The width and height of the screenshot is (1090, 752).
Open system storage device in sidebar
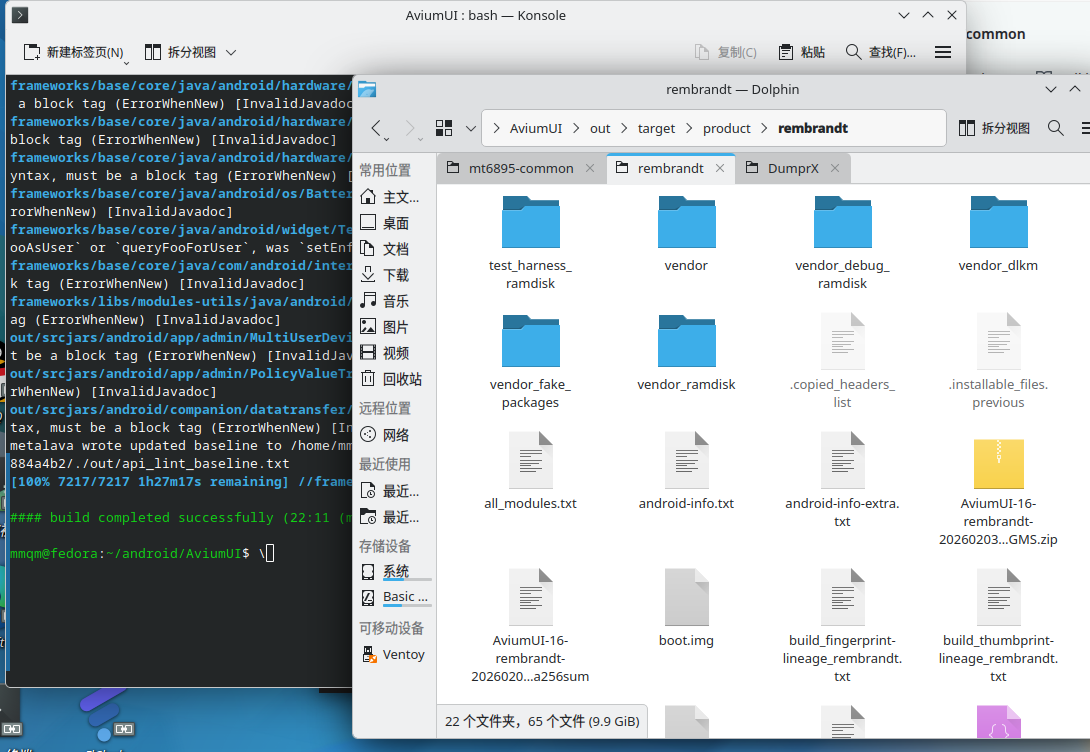pos(393,572)
